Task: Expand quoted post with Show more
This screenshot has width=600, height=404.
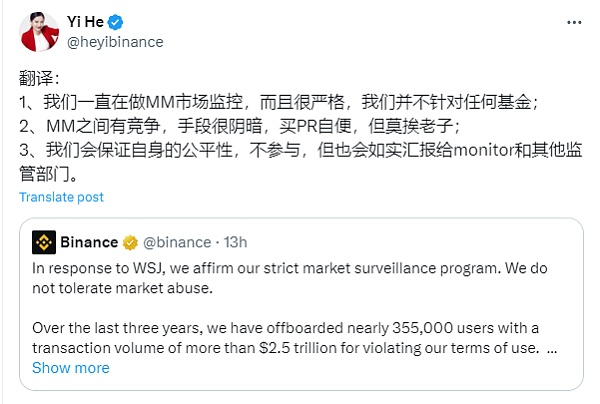Action: [x=70, y=367]
